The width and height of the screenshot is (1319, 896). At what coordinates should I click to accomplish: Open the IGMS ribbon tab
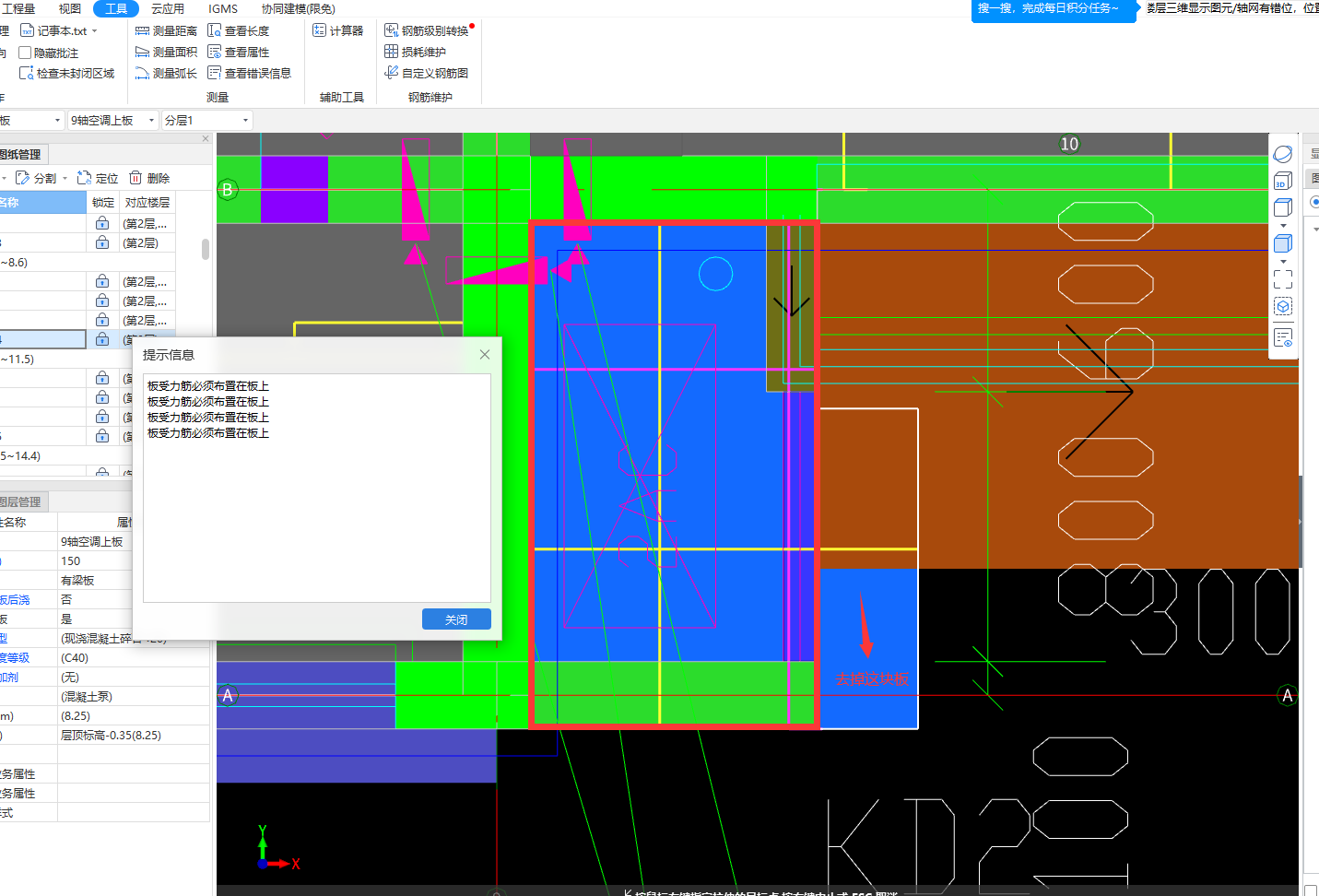pos(223,8)
